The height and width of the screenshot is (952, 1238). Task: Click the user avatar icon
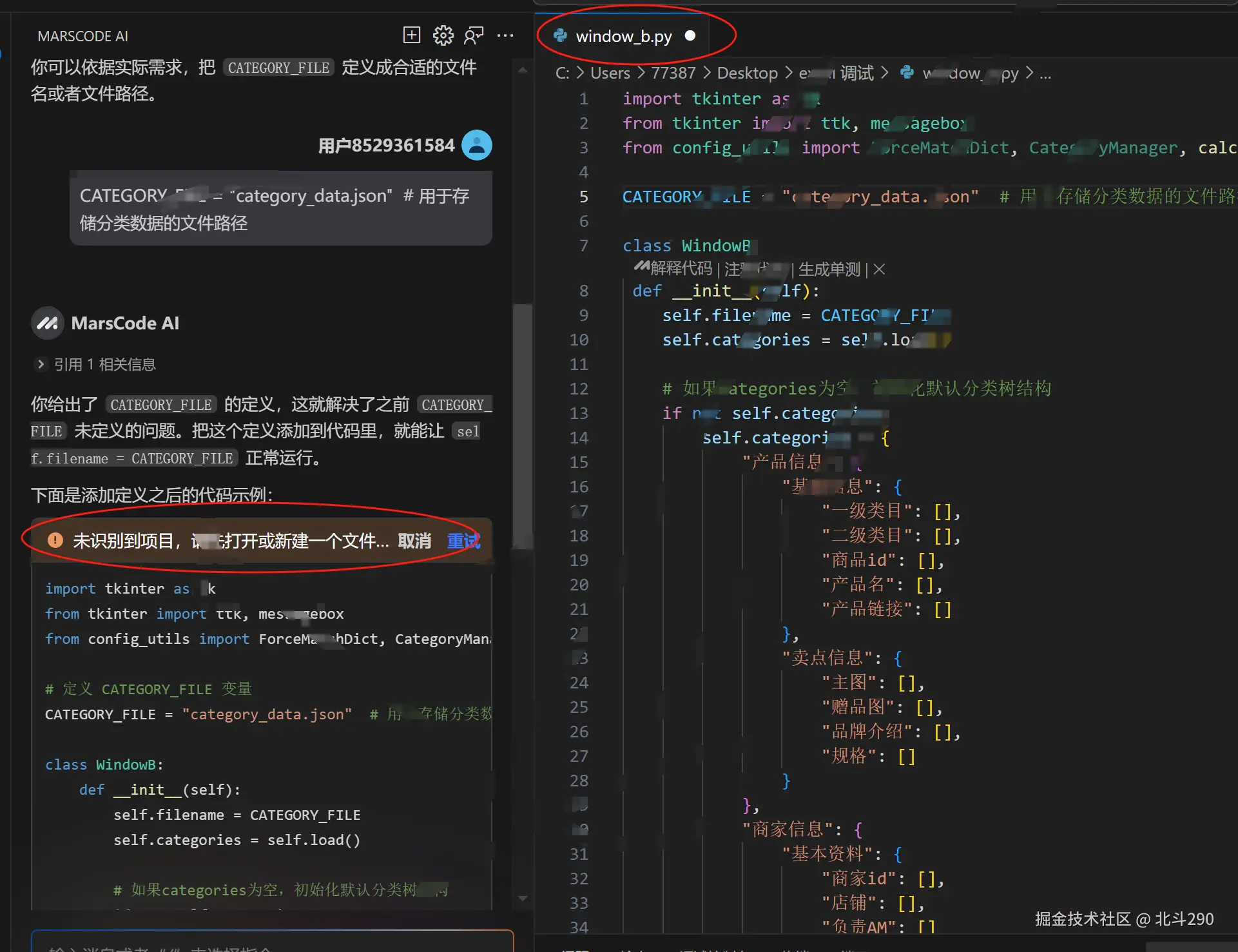pyautogui.click(x=477, y=146)
